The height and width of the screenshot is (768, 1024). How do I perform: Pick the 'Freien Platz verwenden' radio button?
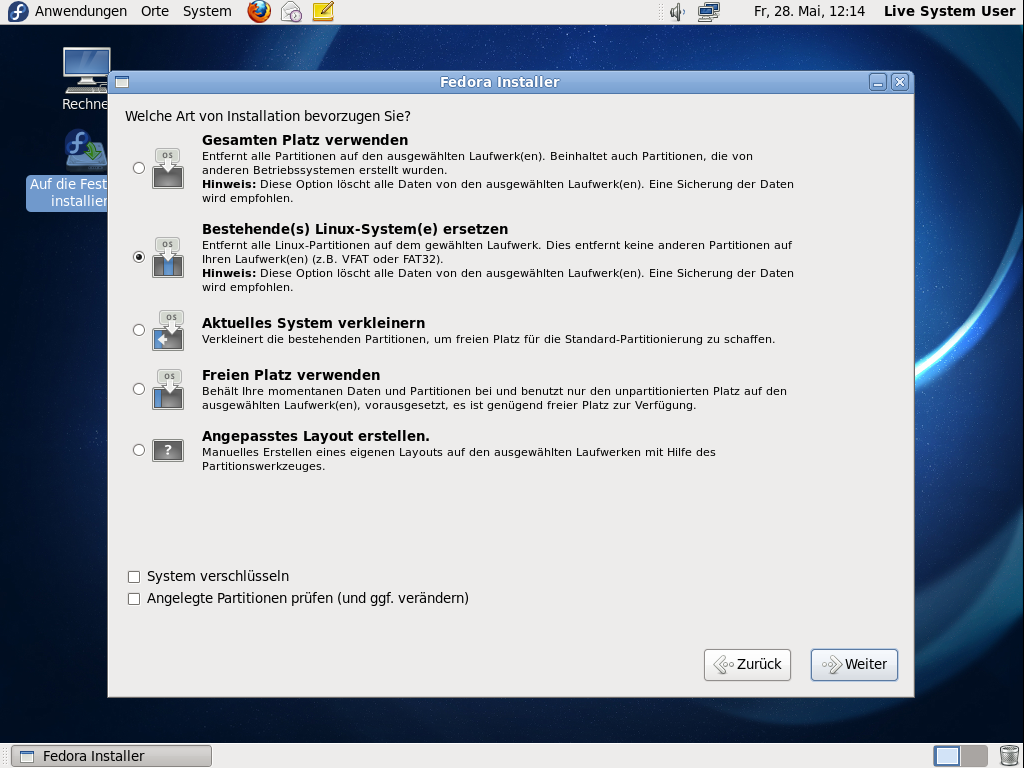138,389
